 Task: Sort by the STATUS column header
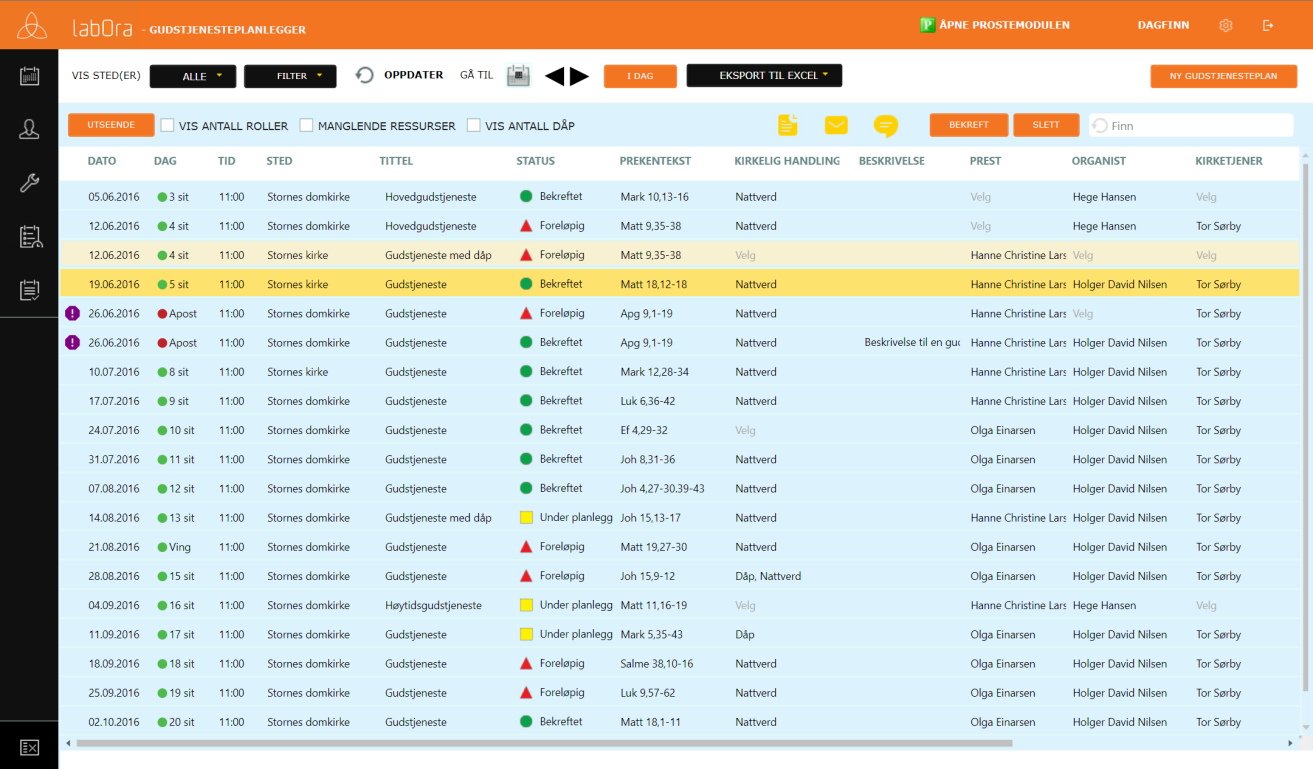point(535,161)
